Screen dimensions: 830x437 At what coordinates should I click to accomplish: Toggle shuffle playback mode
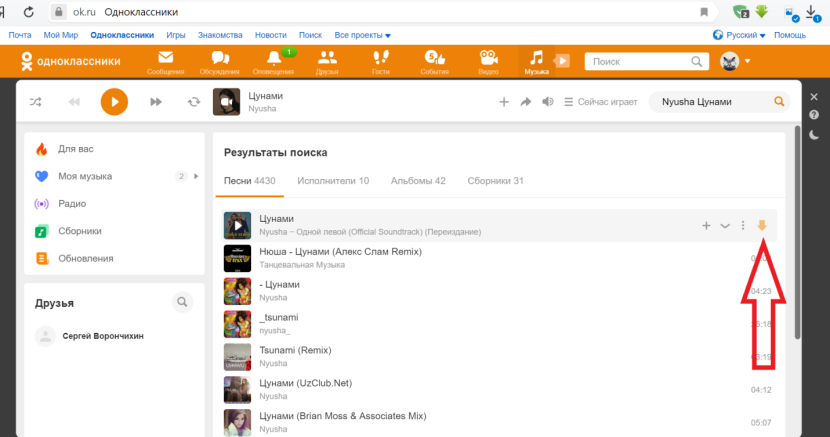36,102
